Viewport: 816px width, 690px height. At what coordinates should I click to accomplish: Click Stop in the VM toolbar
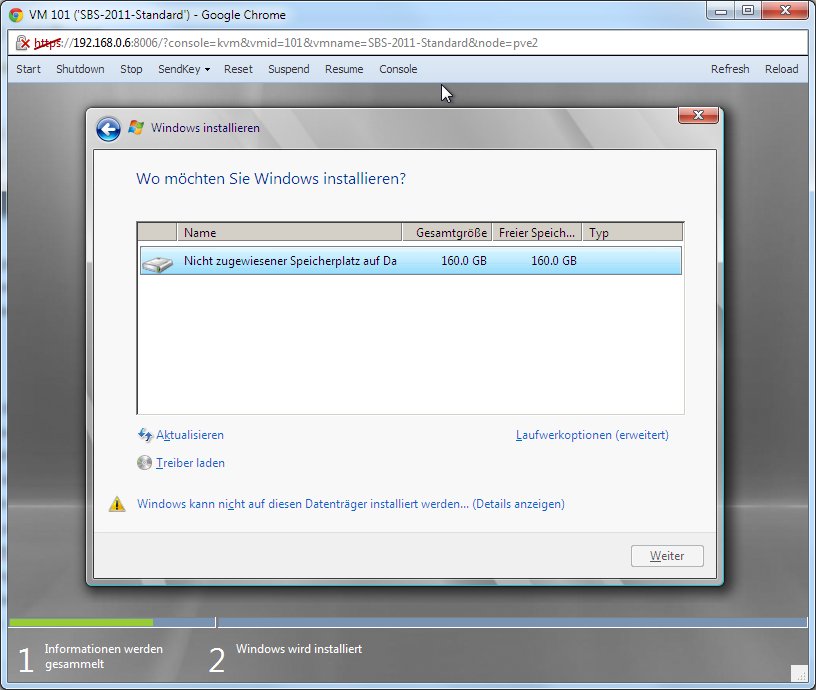tap(131, 69)
